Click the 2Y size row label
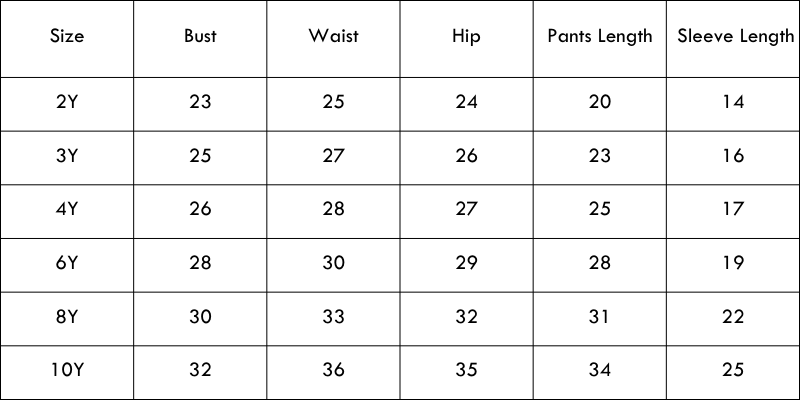 [67, 101]
